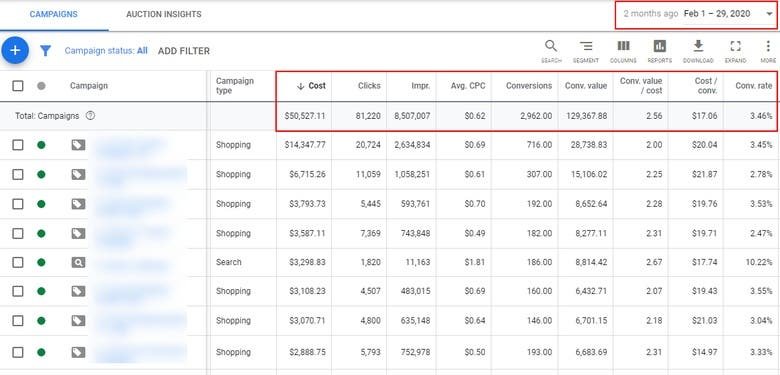Check the box for the Search campaign row
The image size is (780, 375).
click(18, 262)
